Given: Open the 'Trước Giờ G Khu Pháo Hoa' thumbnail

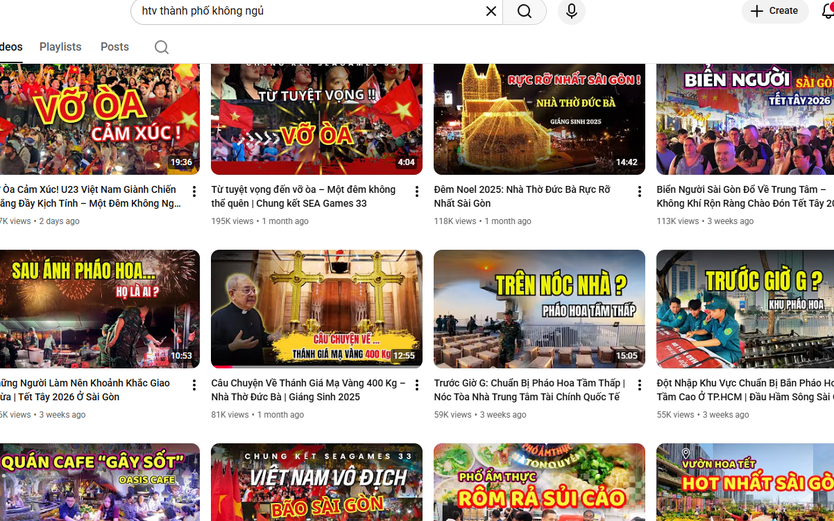Looking at the screenshot, I should (745, 309).
